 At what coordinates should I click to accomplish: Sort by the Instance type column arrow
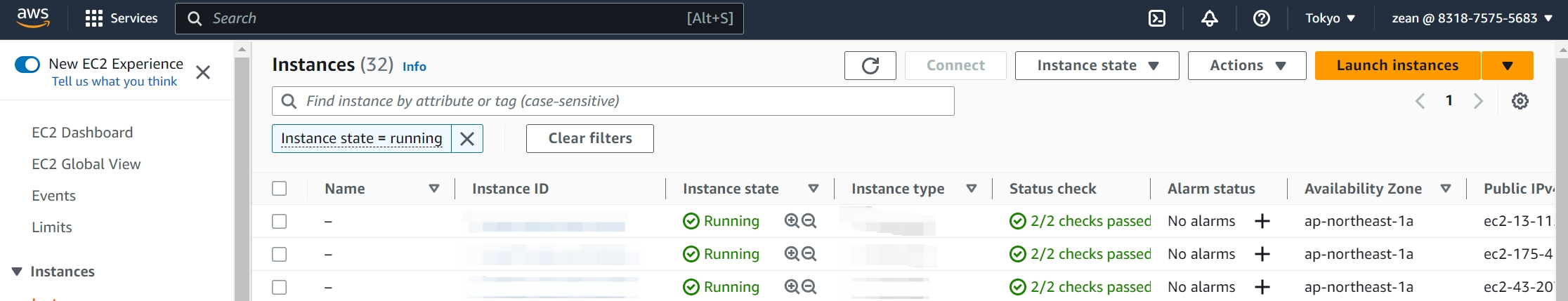tap(972, 188)
